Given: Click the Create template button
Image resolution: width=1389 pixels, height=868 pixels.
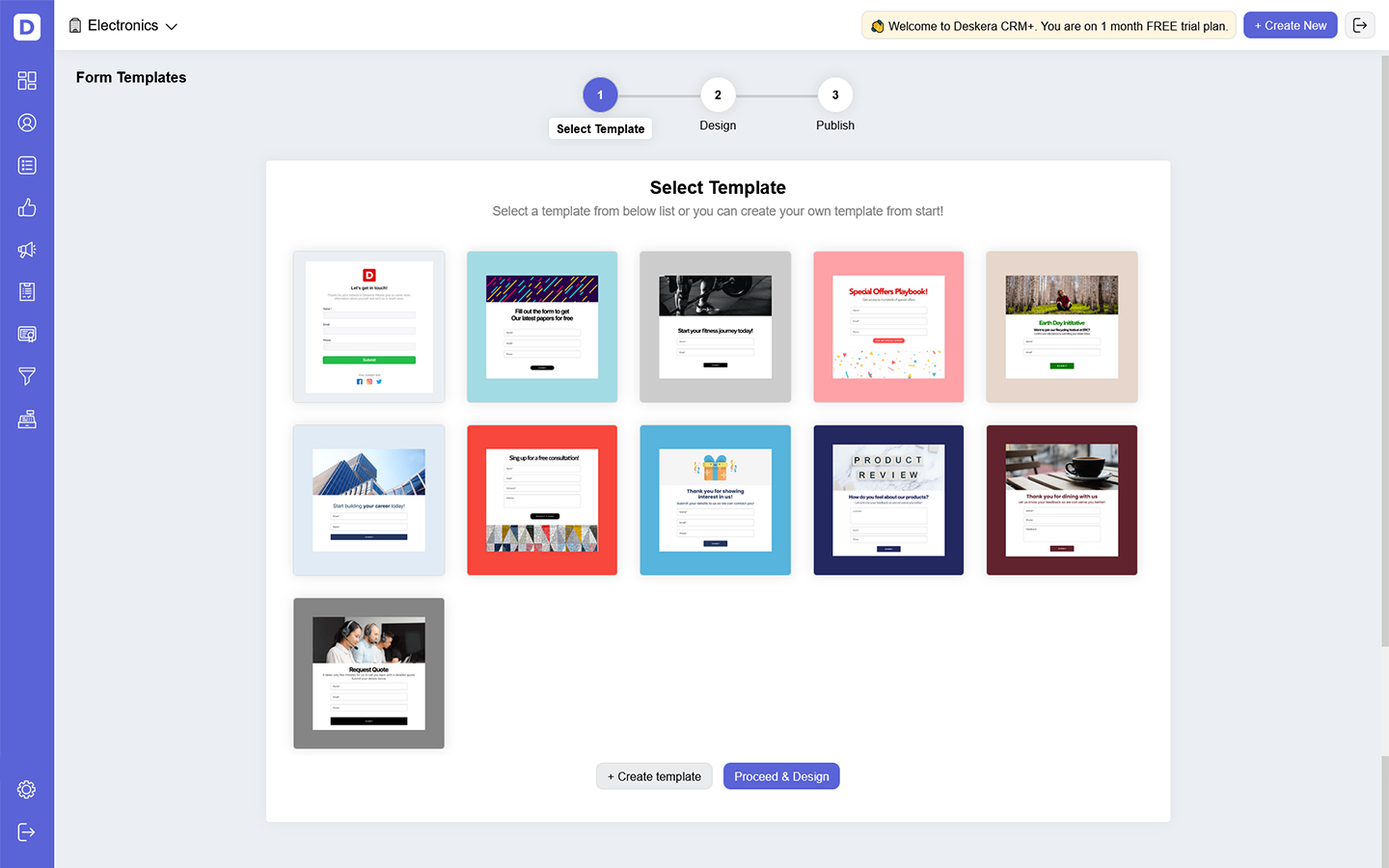Looking at the screenshot, I should 654,775.
